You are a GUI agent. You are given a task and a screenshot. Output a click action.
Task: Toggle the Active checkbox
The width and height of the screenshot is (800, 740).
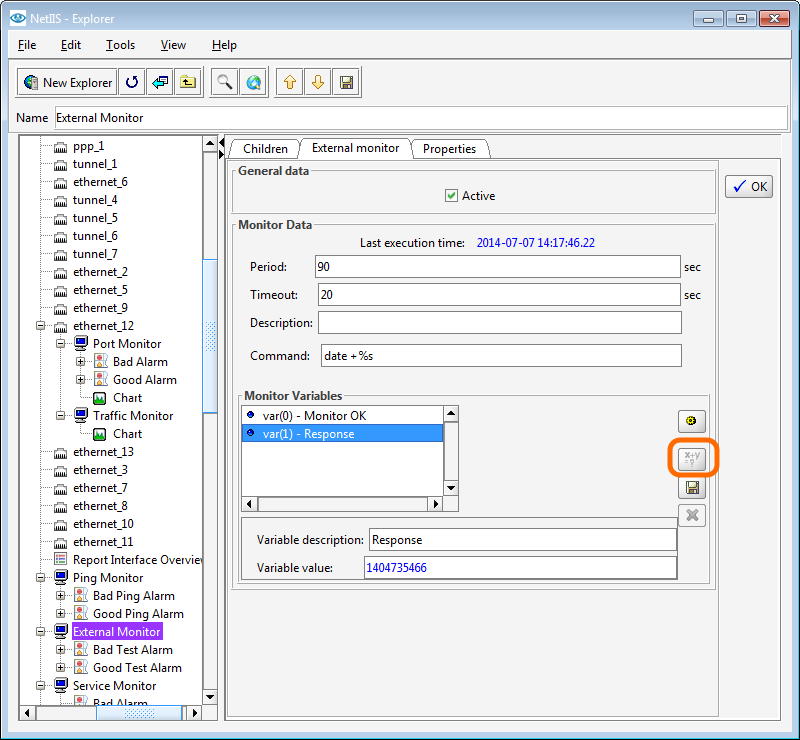pyautogui.click(x=452, y=196)
